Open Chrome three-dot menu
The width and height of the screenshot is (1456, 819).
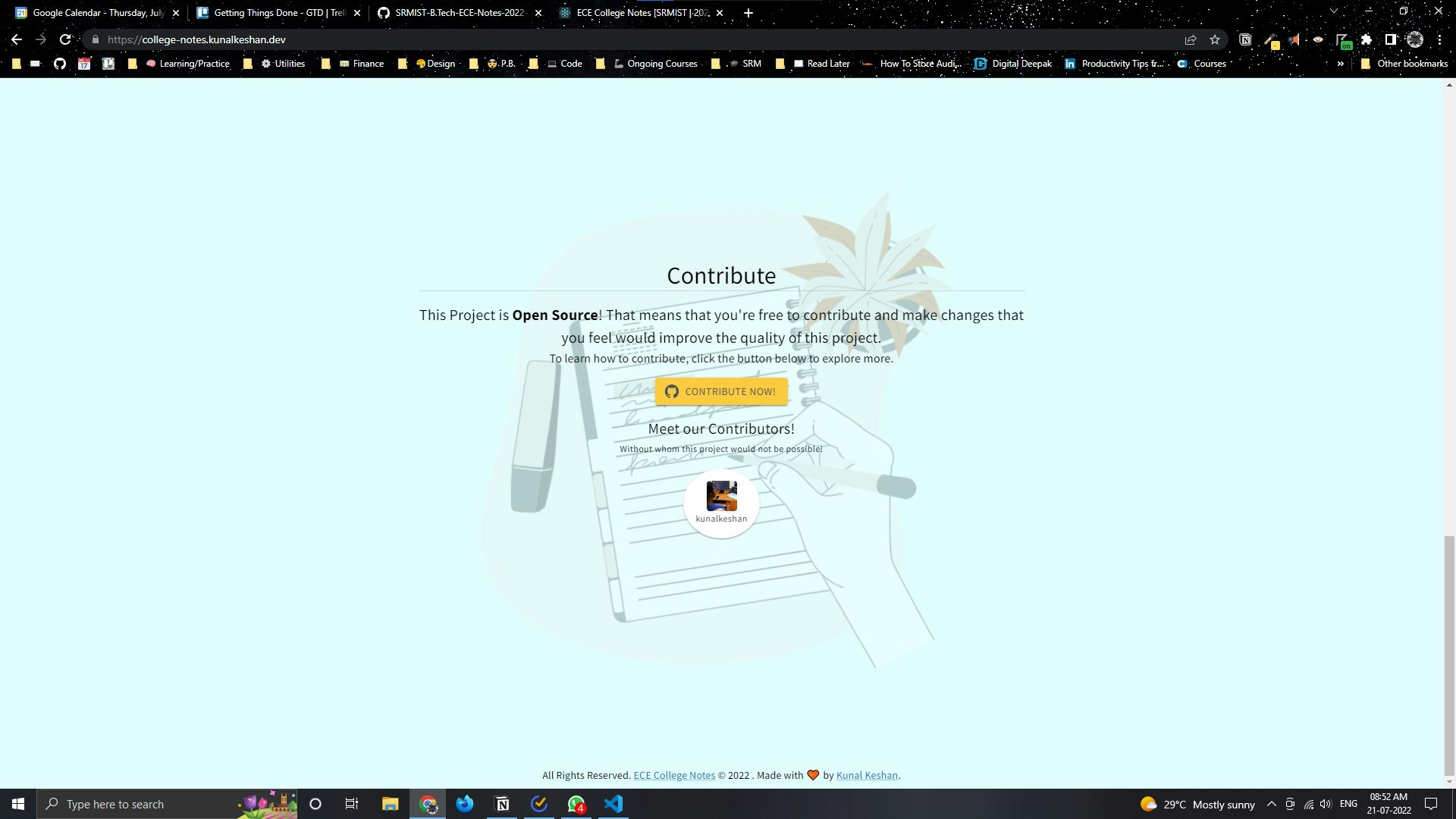click(x=1439, y=39)
